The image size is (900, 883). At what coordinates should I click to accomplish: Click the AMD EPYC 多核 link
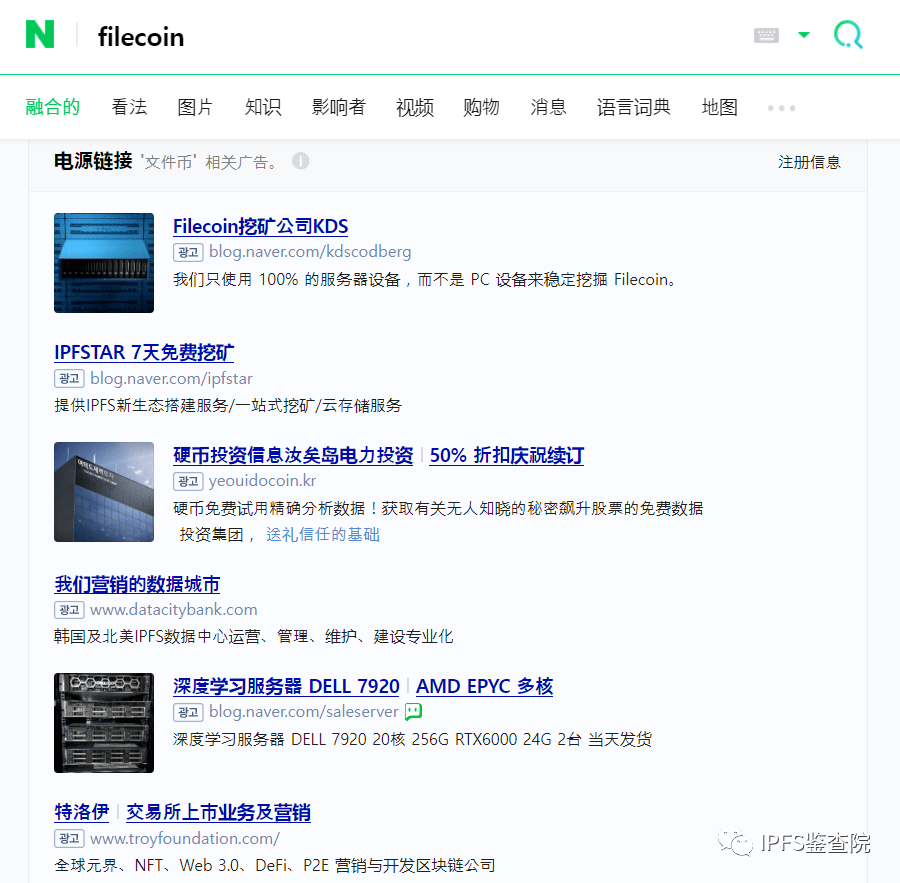[484, 686]
